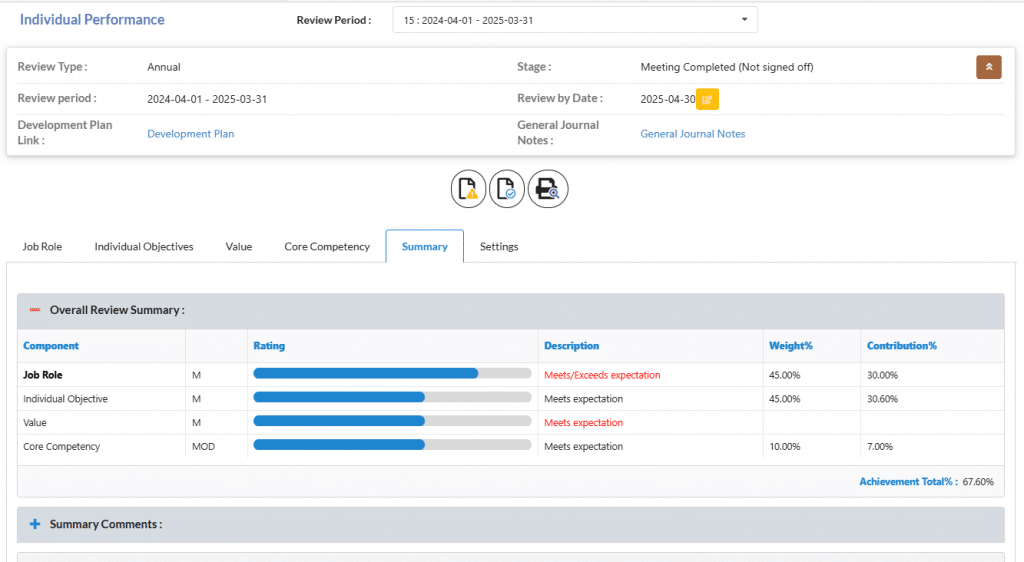Edit the Review by Date
Image resolution: width=1024 pixels, height=562 pixels.
707,99
